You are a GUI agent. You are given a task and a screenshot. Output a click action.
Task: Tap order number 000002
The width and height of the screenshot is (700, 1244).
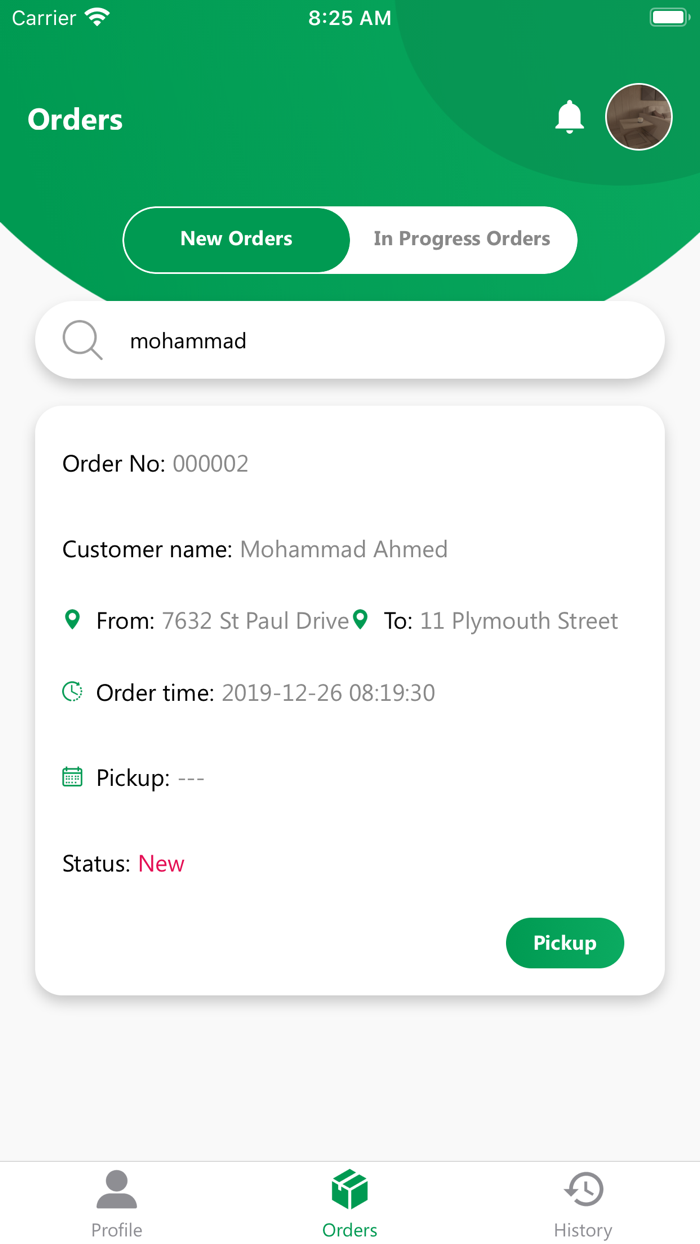coord(210,464)
